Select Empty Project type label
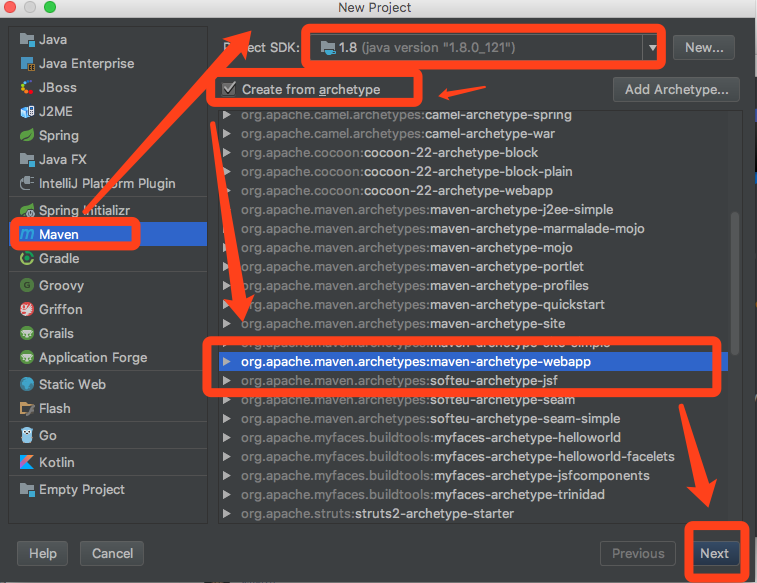The image size is (757, 583). coord(82,489)
